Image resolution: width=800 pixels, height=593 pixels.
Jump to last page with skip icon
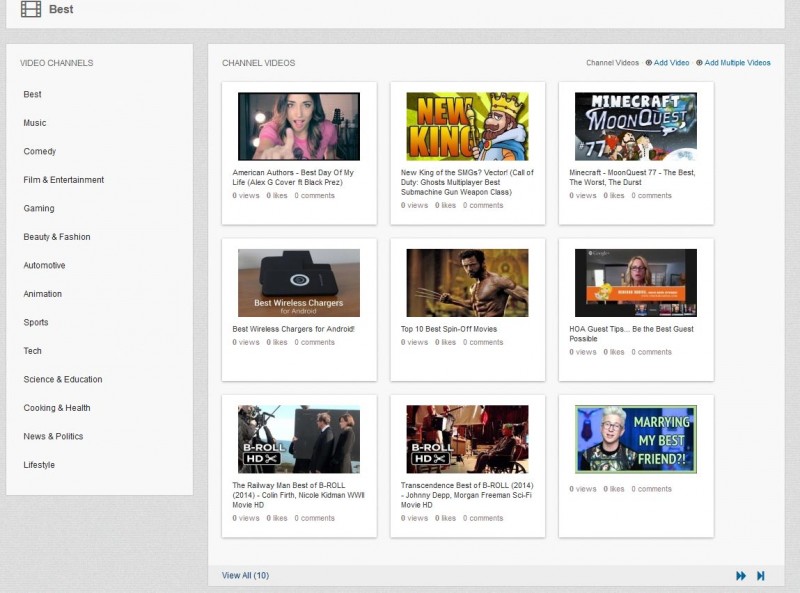[761, 576]
